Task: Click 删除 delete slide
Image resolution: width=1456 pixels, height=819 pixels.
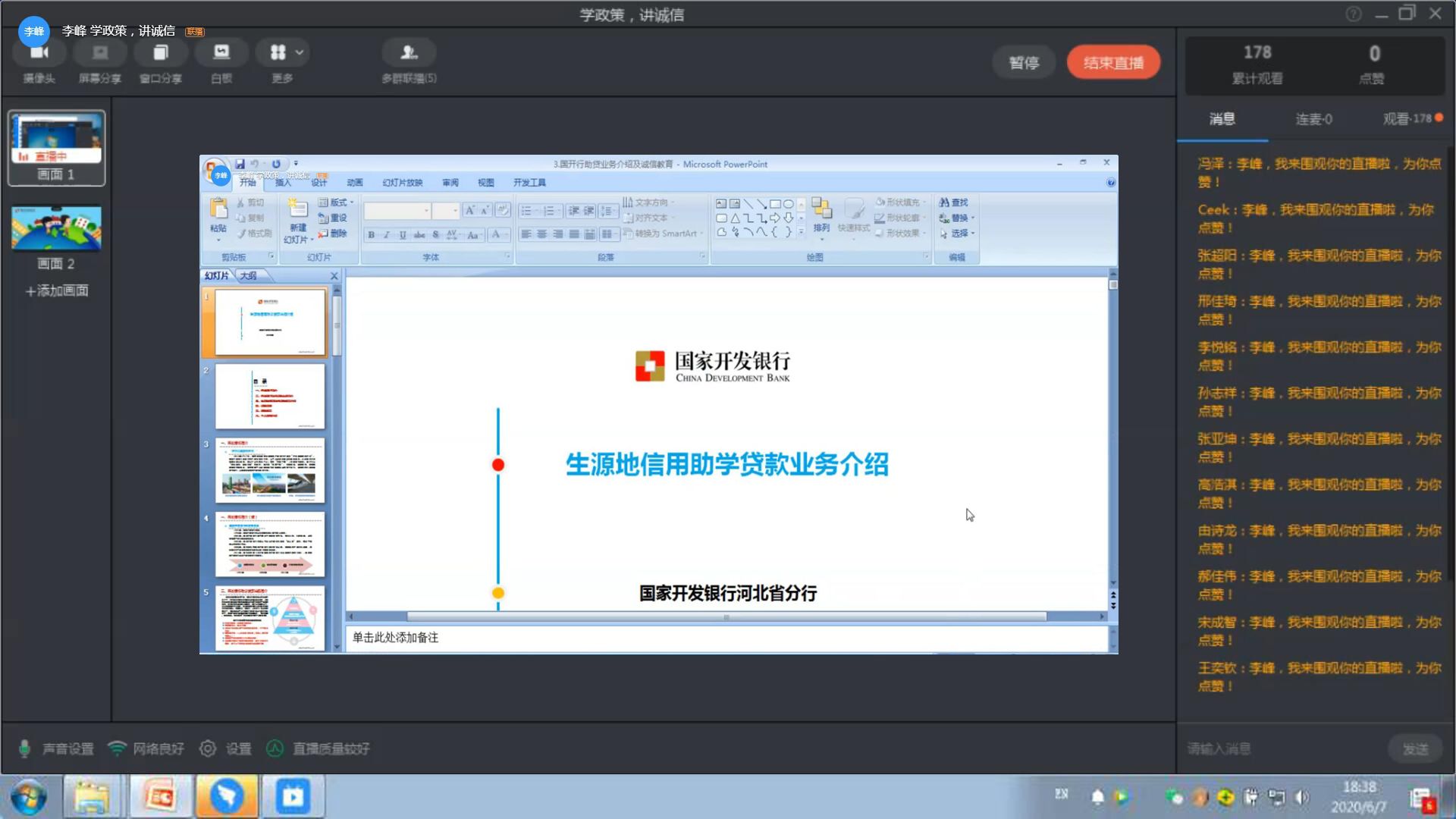Action: point(333,234)
